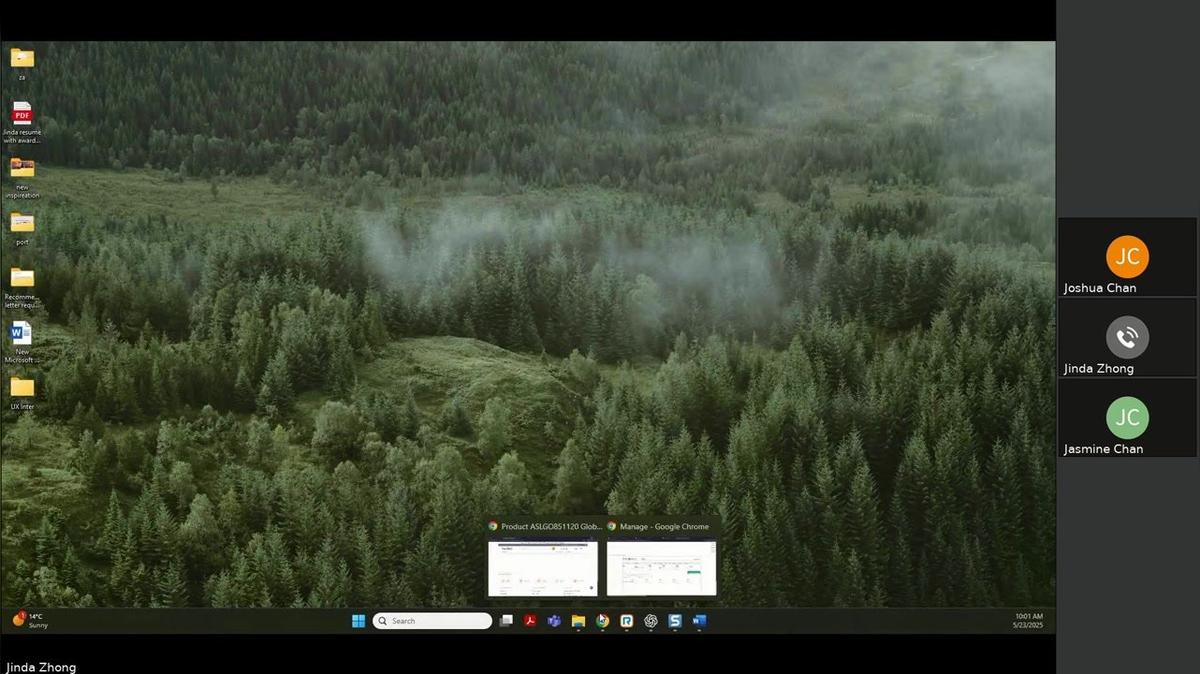
Task: Open Adobe Acrobat from the taskbar
Action: [x=530, y=620]
